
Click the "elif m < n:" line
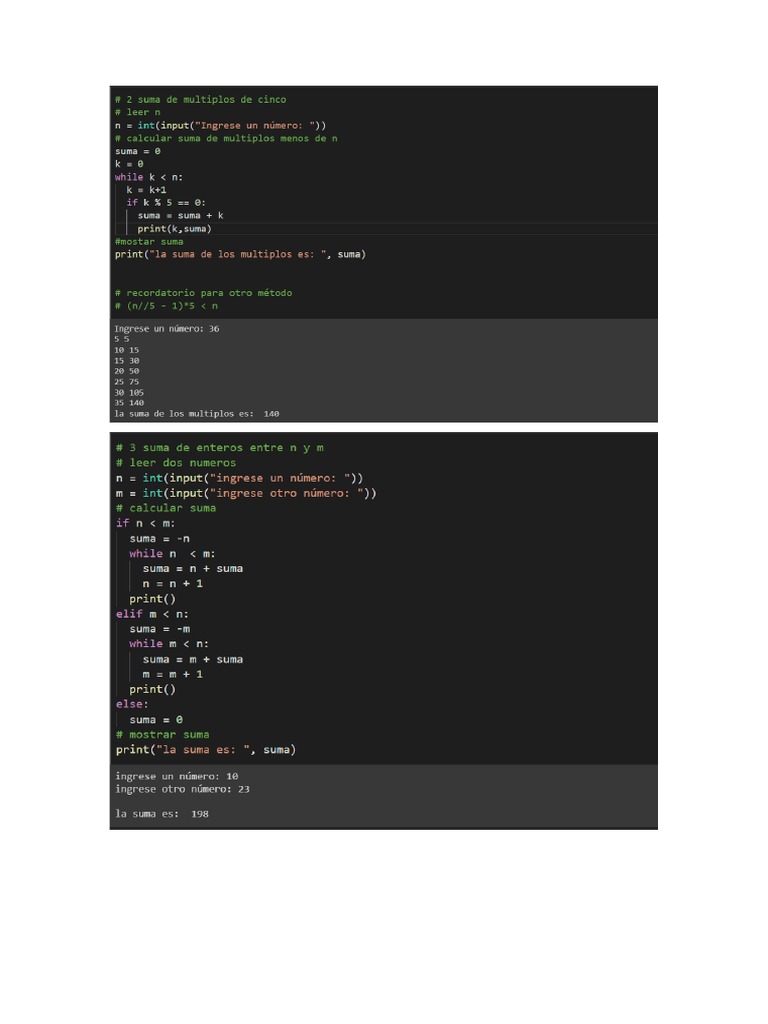pos(153,614)
